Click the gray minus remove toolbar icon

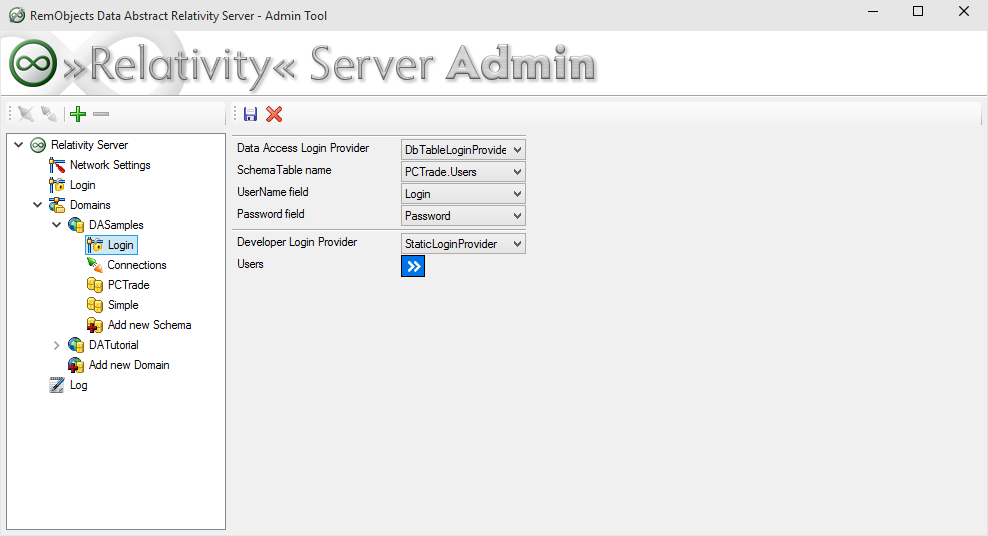point(101,114)
